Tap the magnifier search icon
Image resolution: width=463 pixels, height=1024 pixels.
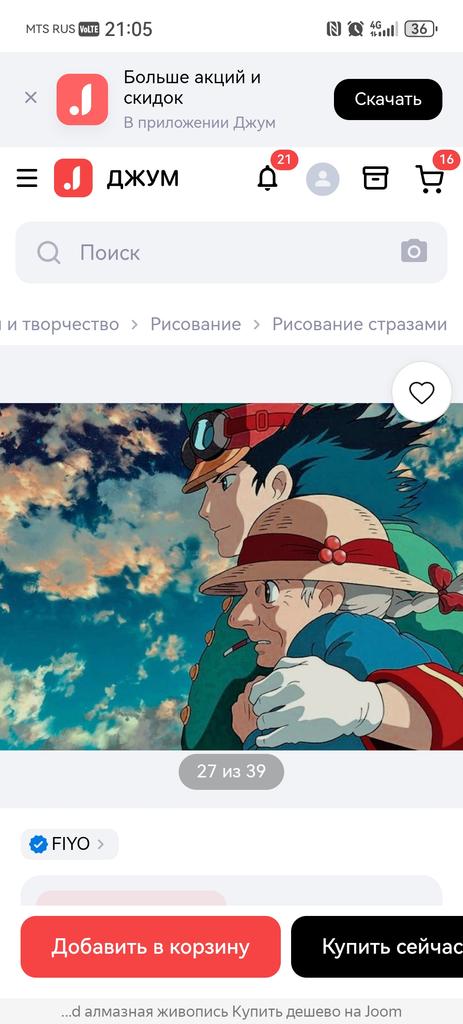tap(49, 252)
